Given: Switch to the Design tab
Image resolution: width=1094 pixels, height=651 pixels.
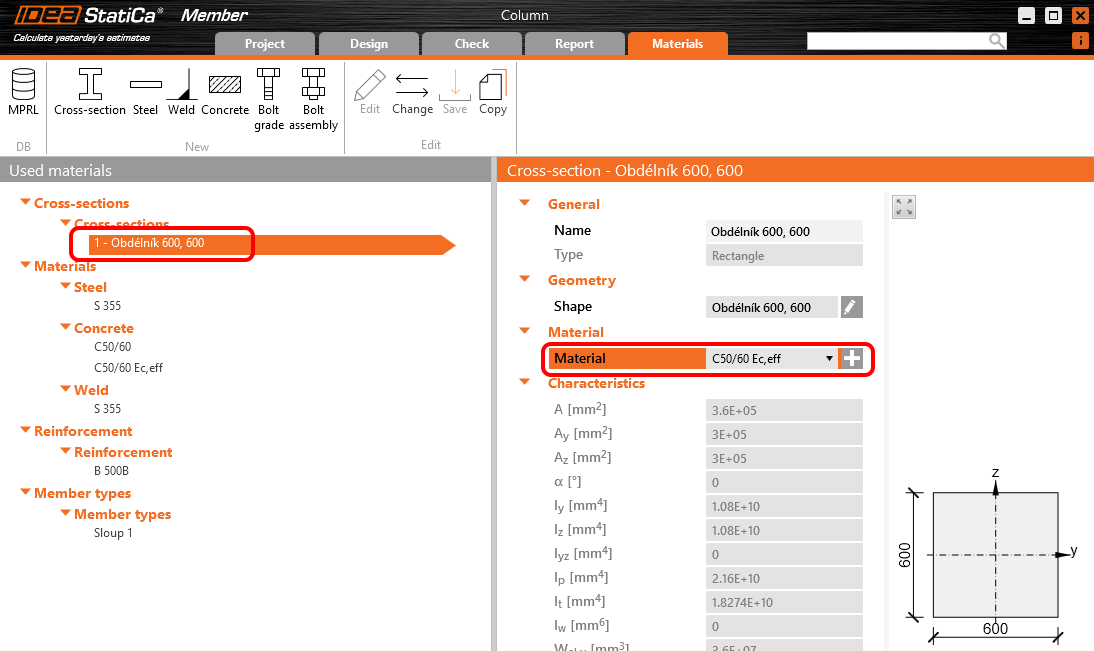Looking at the screenshot, I should (369, 44).
